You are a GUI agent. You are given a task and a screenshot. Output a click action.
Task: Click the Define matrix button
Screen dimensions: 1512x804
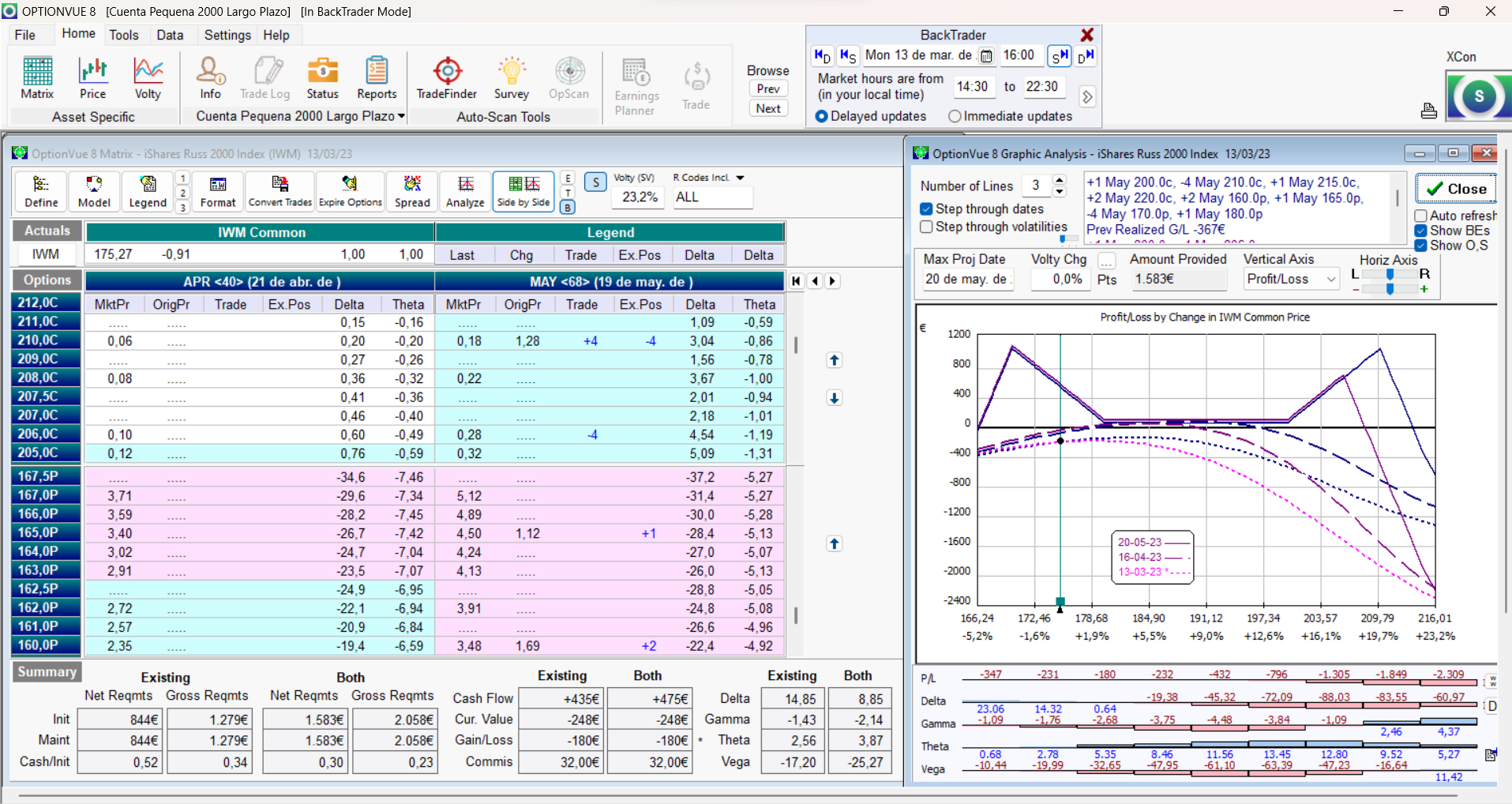pyautogui.click(x=41, y=192)
